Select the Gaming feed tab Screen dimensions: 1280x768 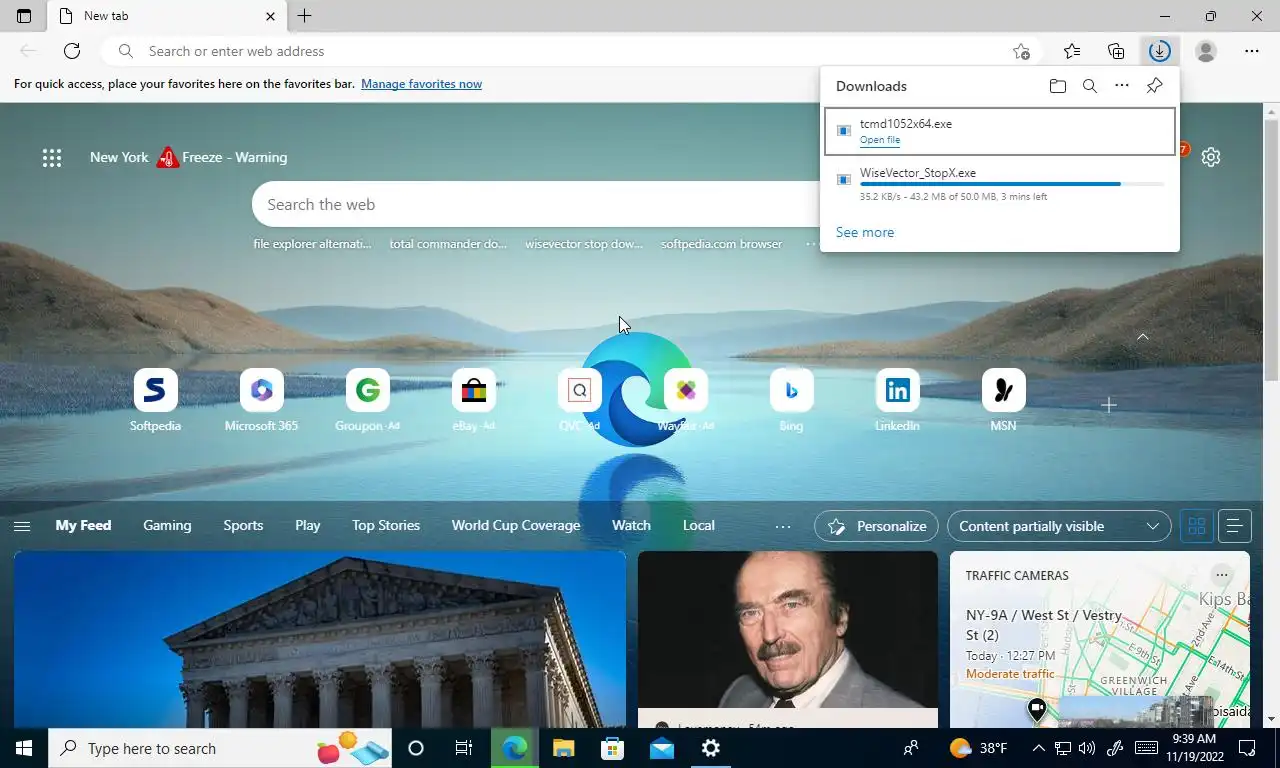[167, 525]
